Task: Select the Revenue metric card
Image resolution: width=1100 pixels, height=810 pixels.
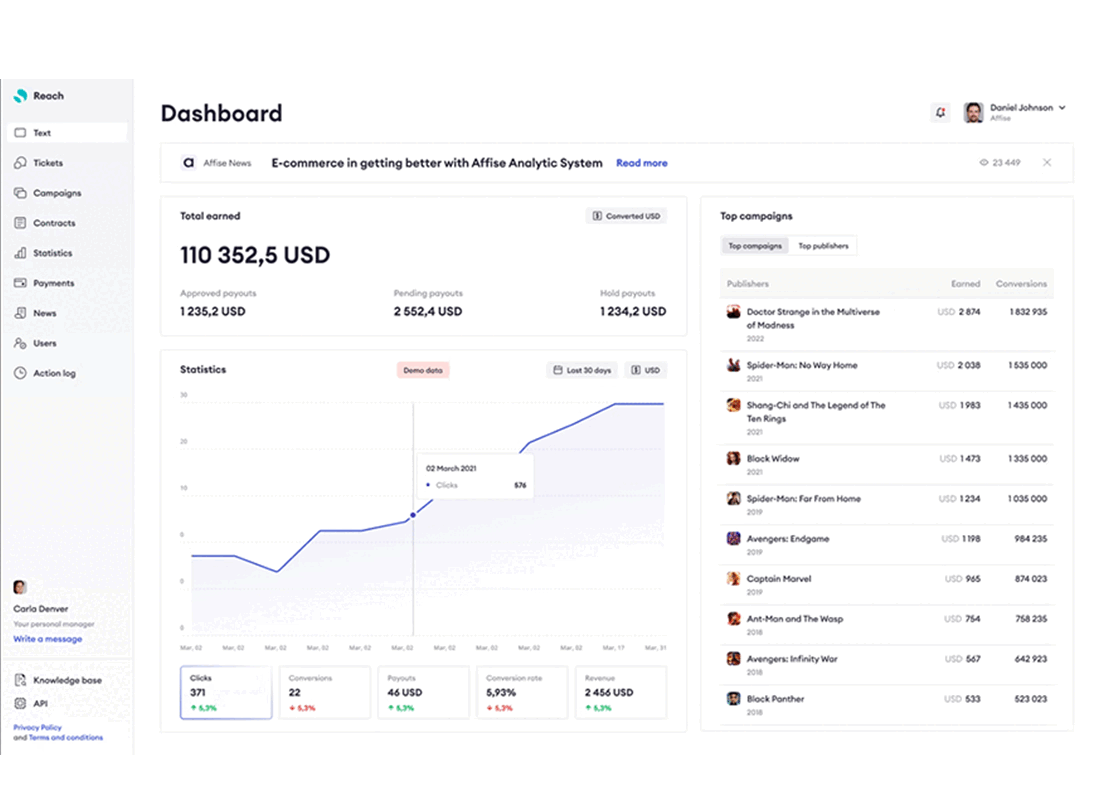Action: 621,692
